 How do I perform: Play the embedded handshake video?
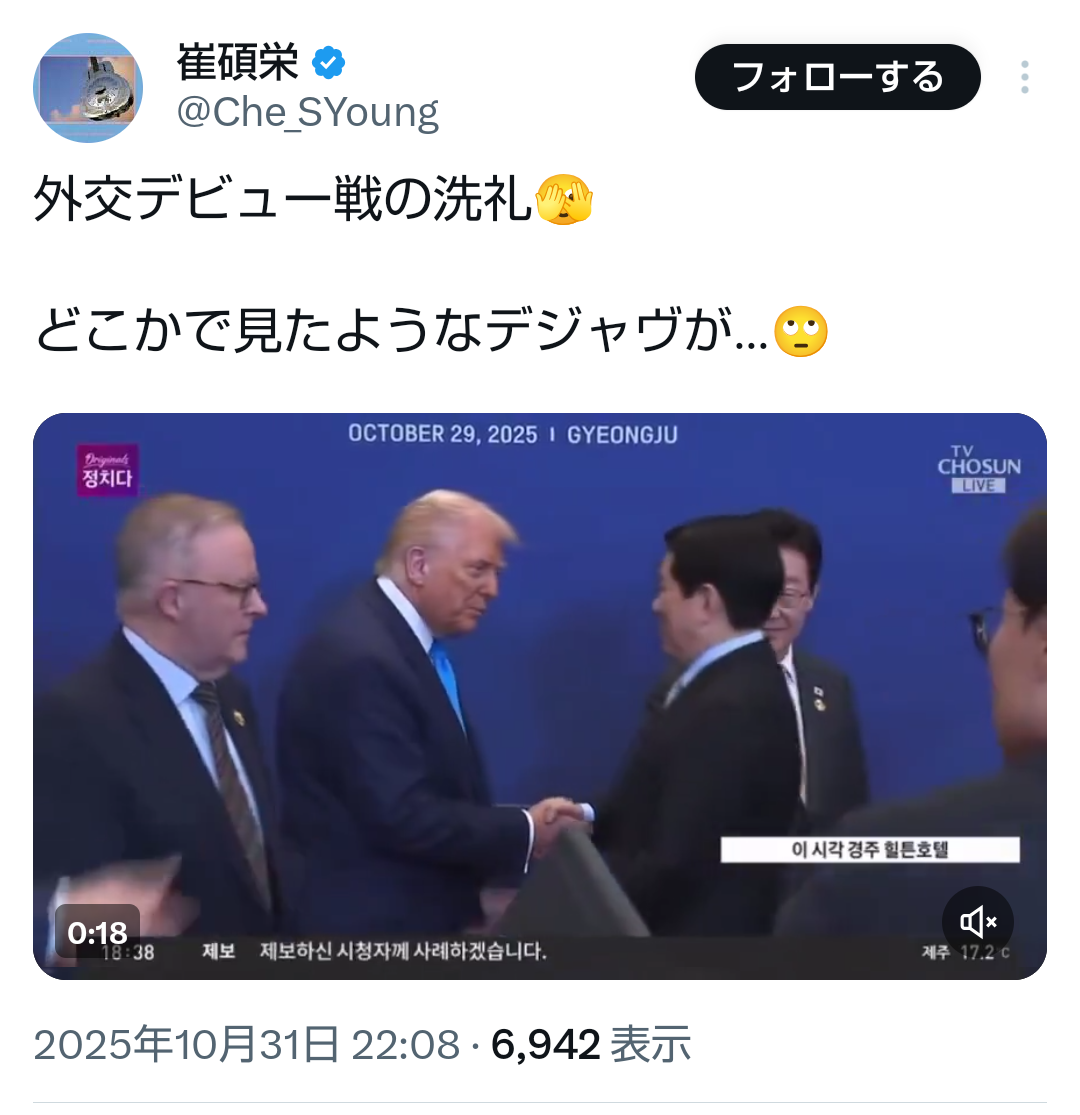(x=540, y=696)
